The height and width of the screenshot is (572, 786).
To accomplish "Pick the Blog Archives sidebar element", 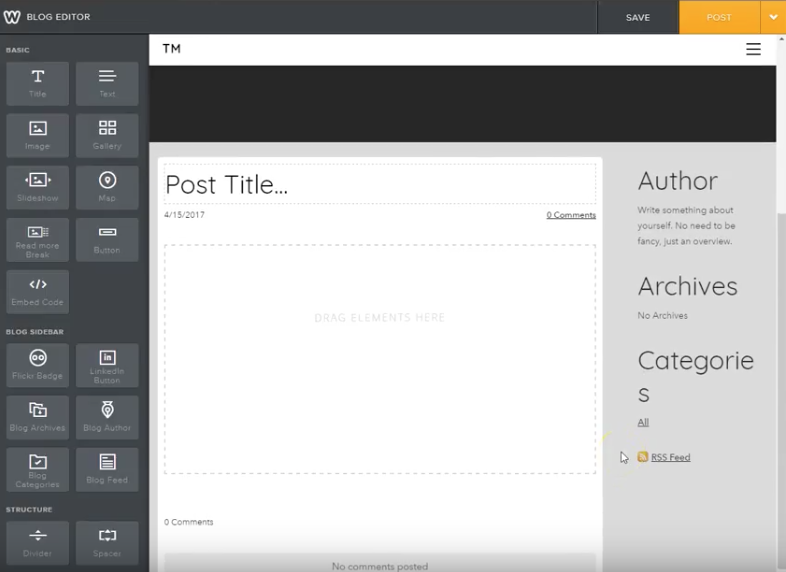I will (38, 417).
